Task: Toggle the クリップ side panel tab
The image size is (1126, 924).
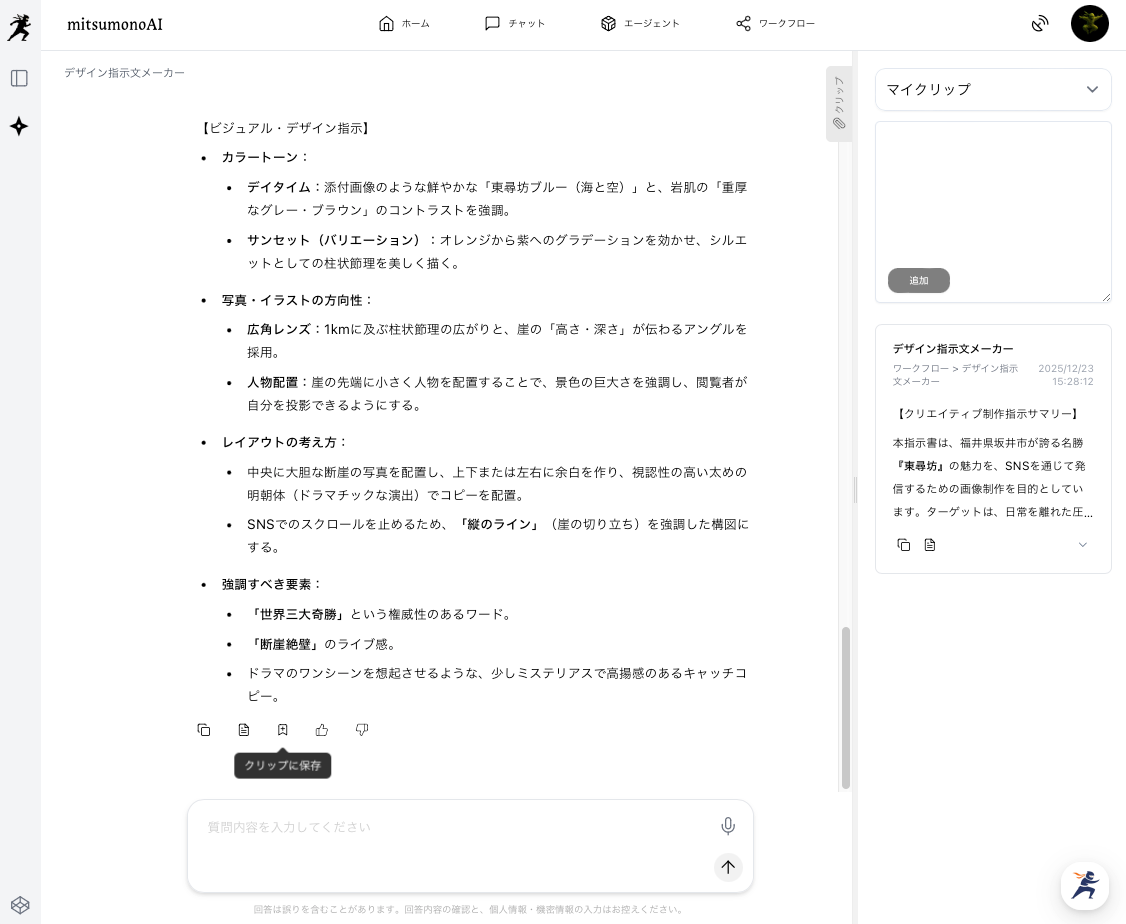Action: click(x=838, y=104)
